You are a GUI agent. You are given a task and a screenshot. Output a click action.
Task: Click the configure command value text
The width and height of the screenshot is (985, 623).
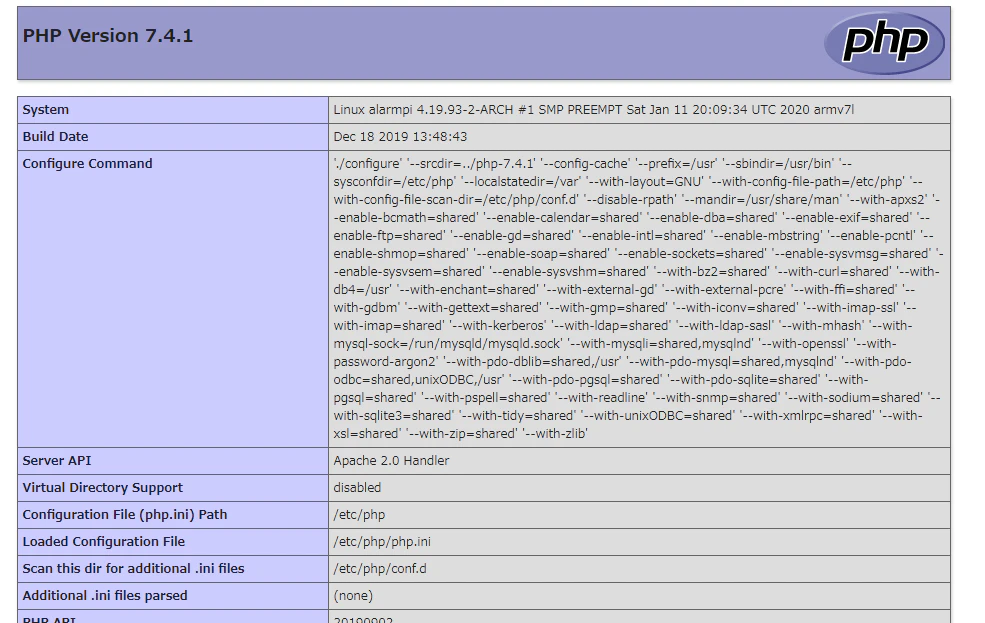click(638, 298)
